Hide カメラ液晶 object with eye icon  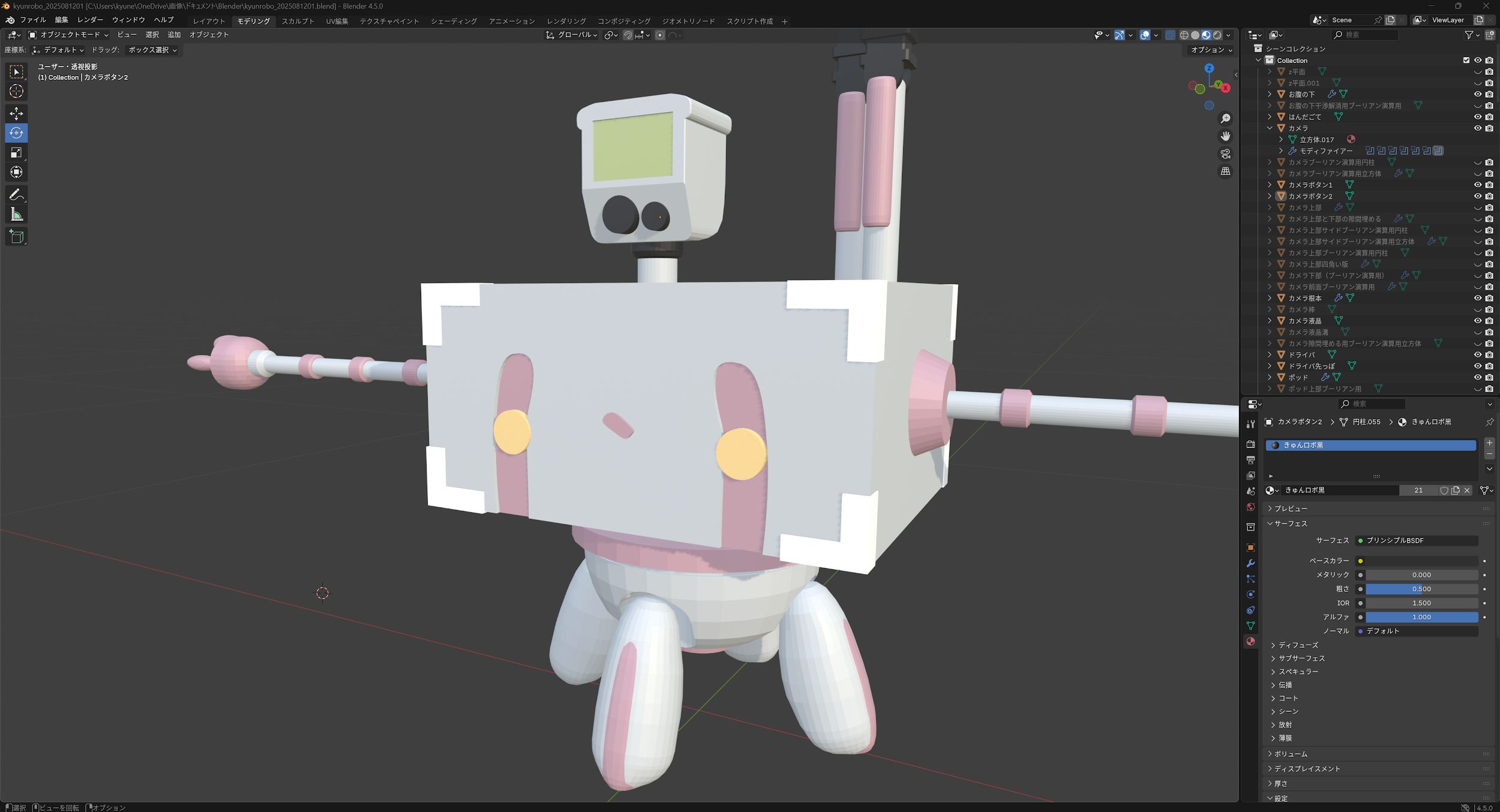1478,321
